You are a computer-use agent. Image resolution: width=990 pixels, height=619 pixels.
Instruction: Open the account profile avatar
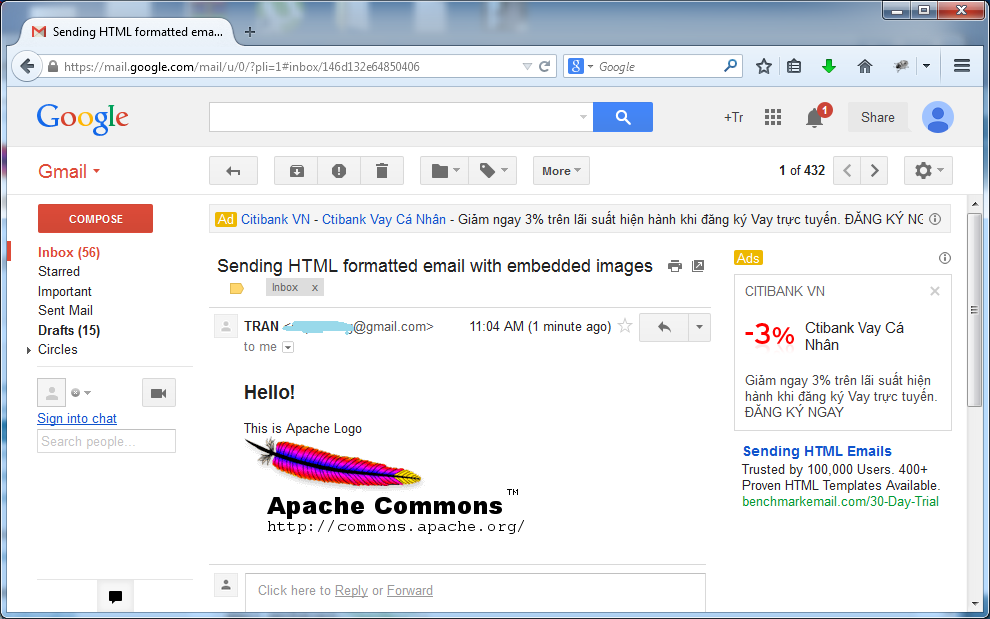[x=938, y=117]
